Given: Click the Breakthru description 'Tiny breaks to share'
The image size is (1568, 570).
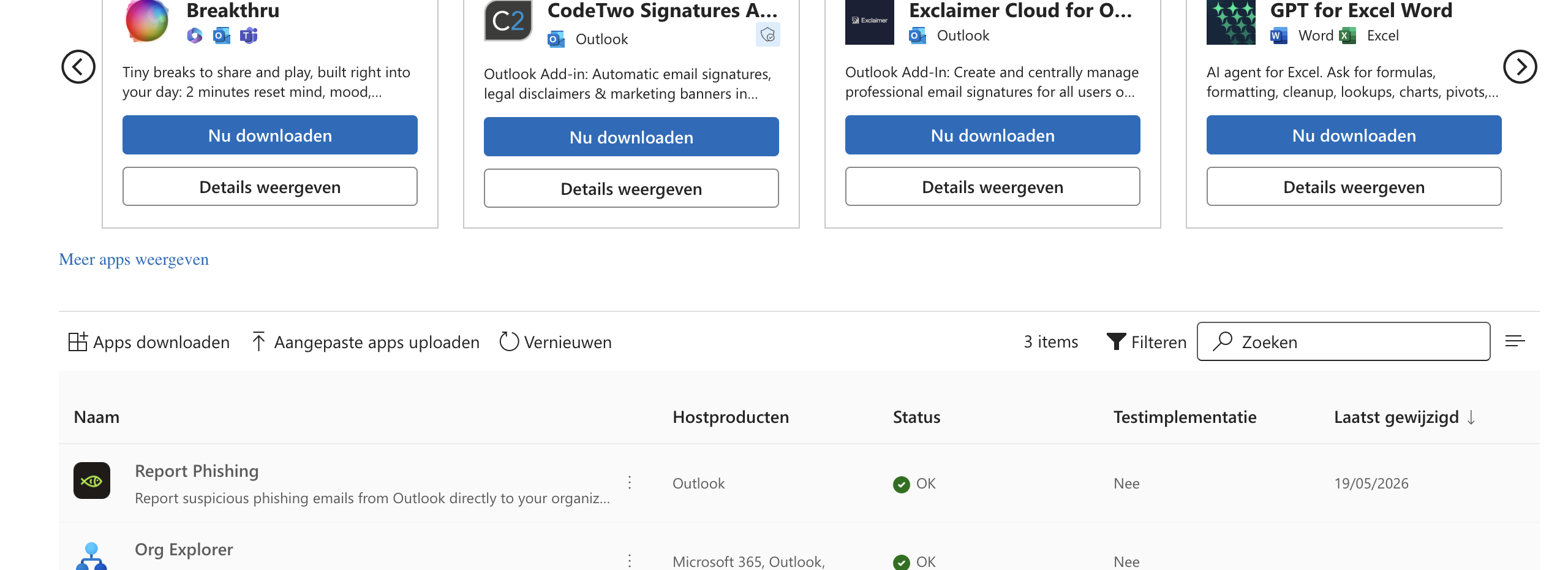Looking at the screenshot, I should pyautogui.click(x=266, y=82).
